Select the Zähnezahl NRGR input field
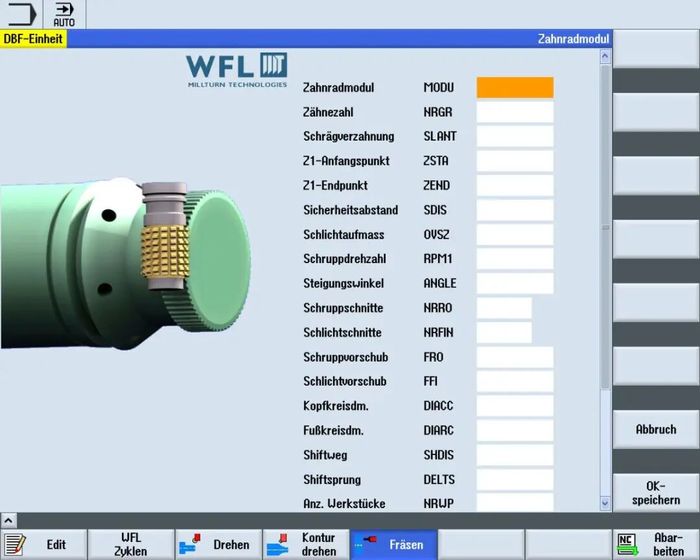Screen dimensions: 700x560 514,112
